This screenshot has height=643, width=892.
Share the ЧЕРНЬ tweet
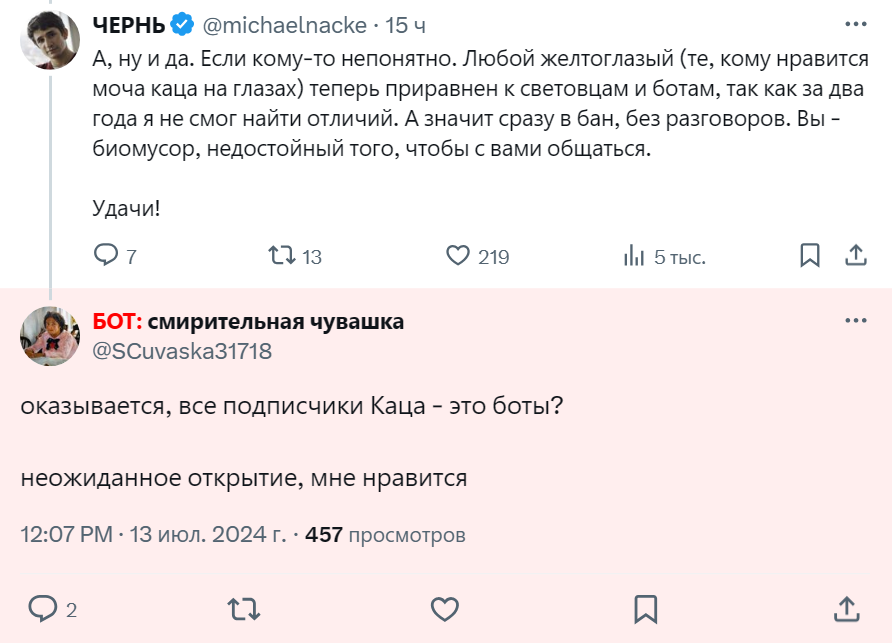tap(856, 256)
